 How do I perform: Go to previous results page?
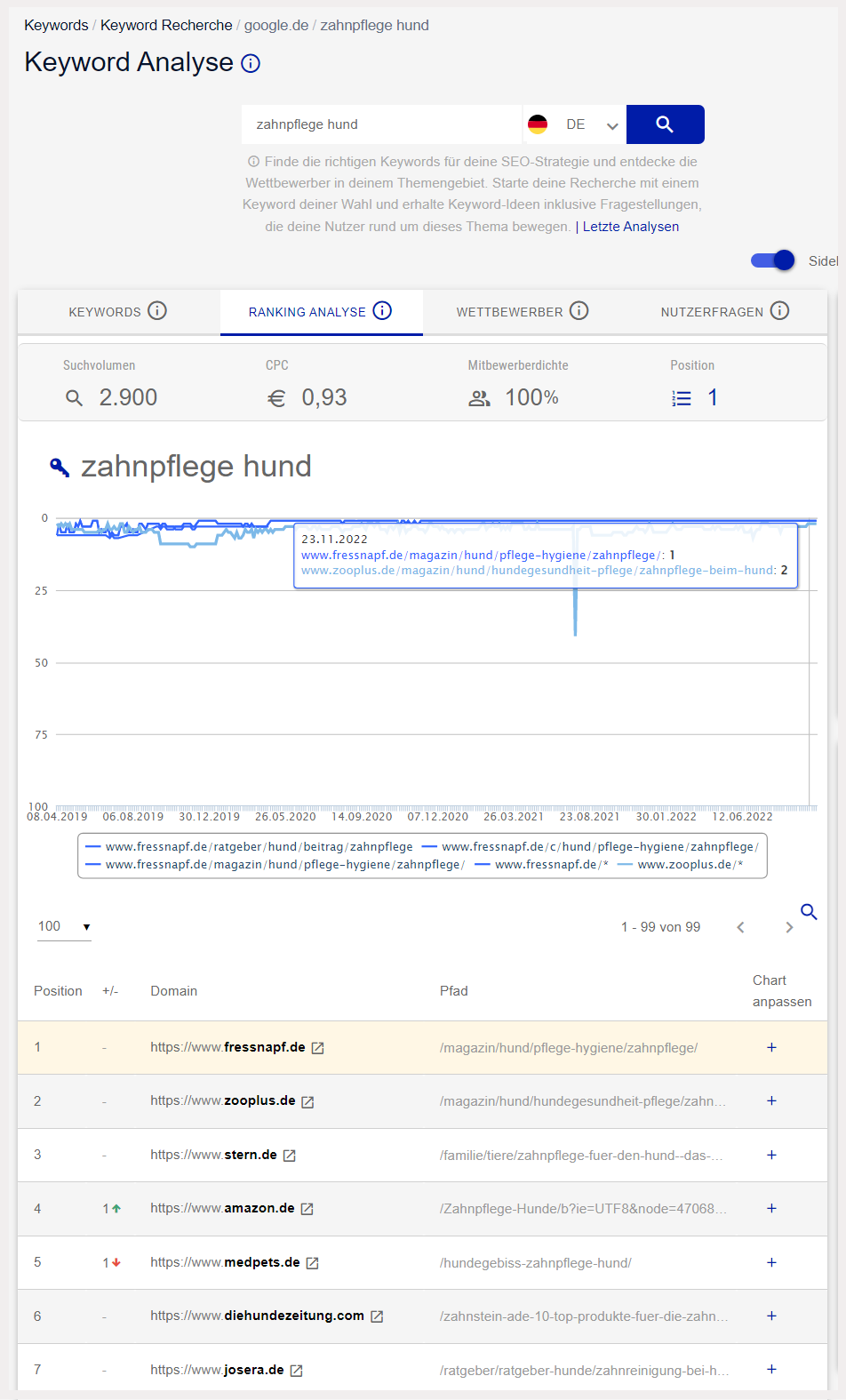click(x=740, y=928)
